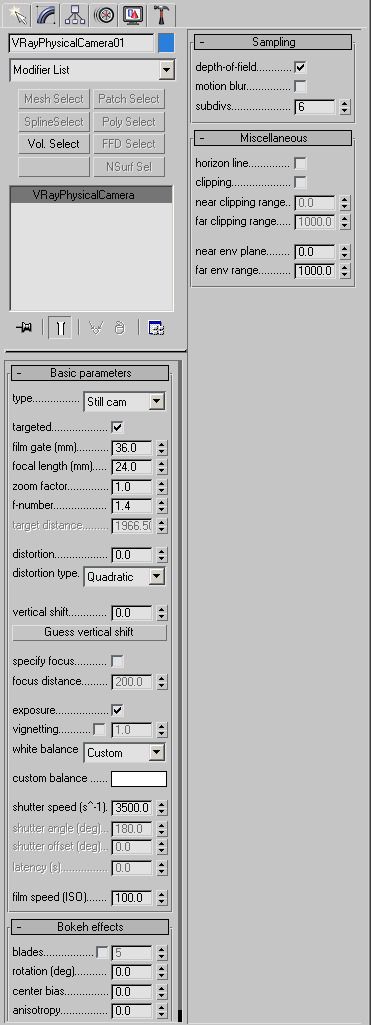Click the Vol. Select button

(x=54, y=144)
